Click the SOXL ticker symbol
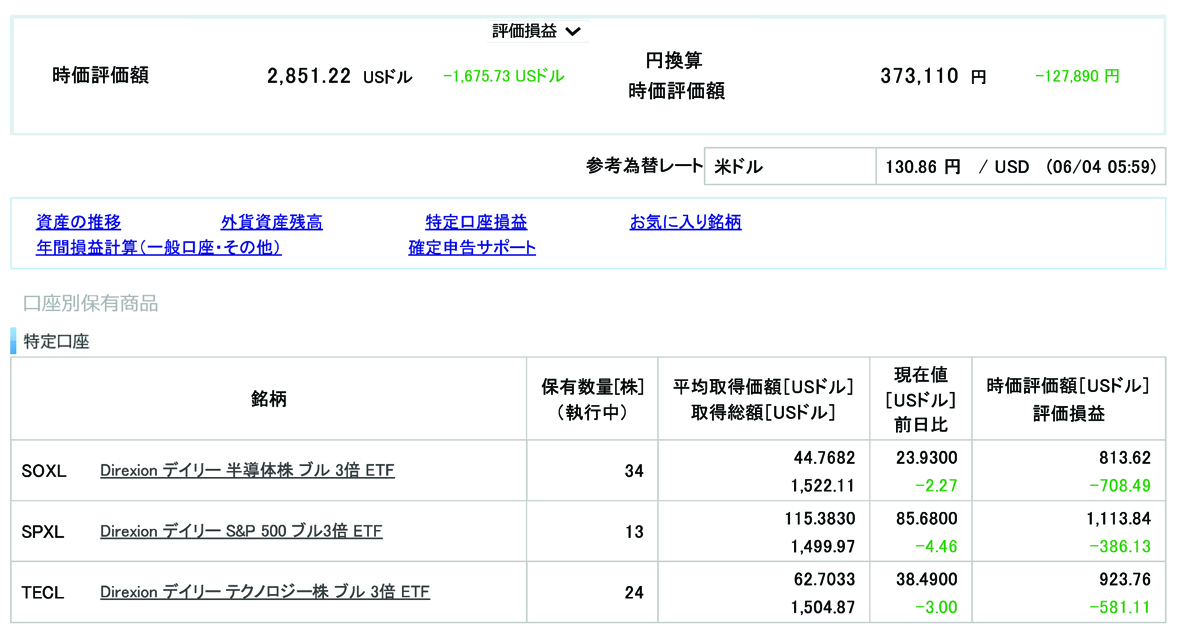The height and width of the screenshot is (632, 1181). tap(44, 471)
